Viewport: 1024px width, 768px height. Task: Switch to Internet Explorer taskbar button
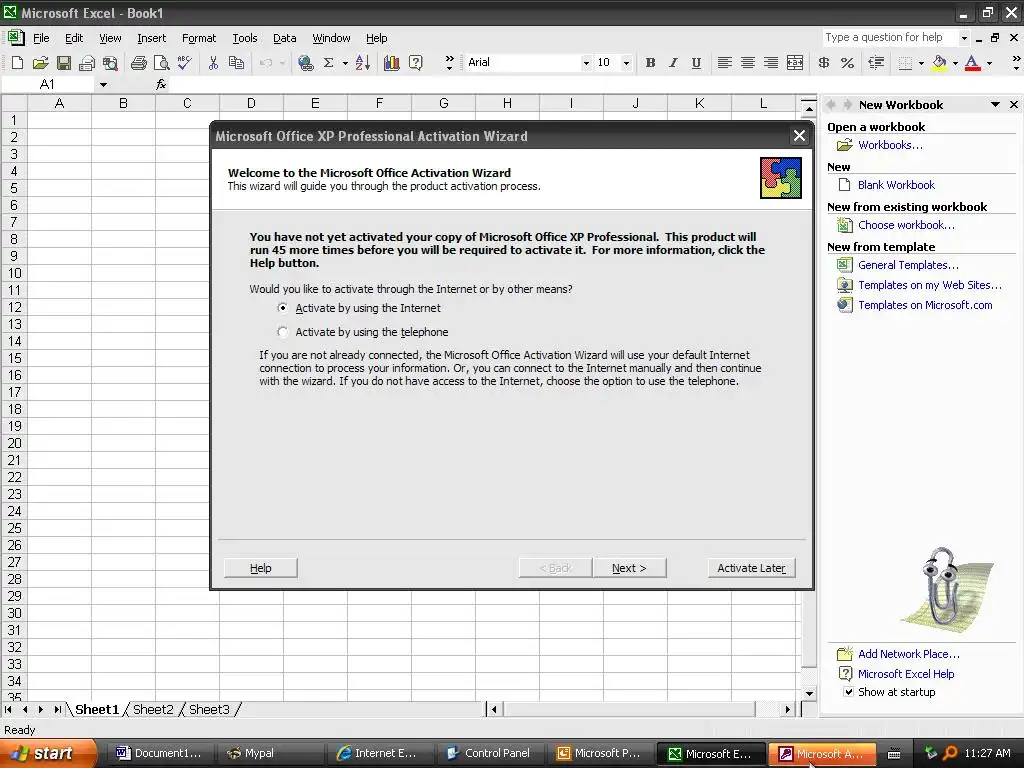(376, 753)
